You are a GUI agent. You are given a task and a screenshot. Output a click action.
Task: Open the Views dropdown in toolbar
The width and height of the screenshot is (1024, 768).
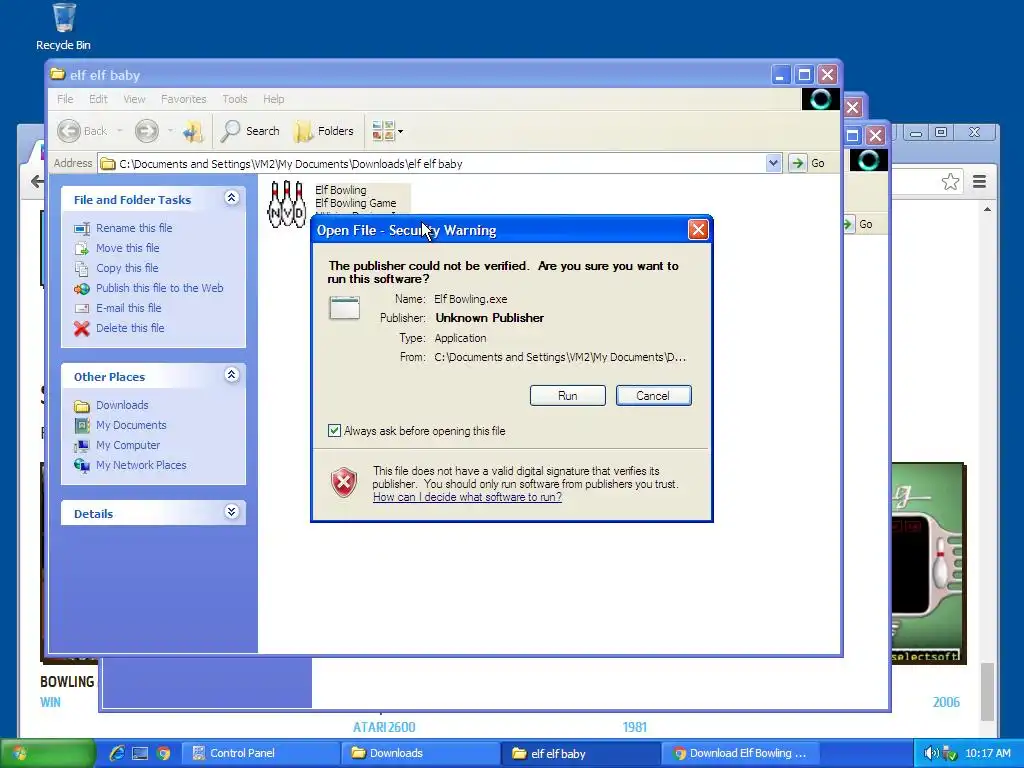387,131
